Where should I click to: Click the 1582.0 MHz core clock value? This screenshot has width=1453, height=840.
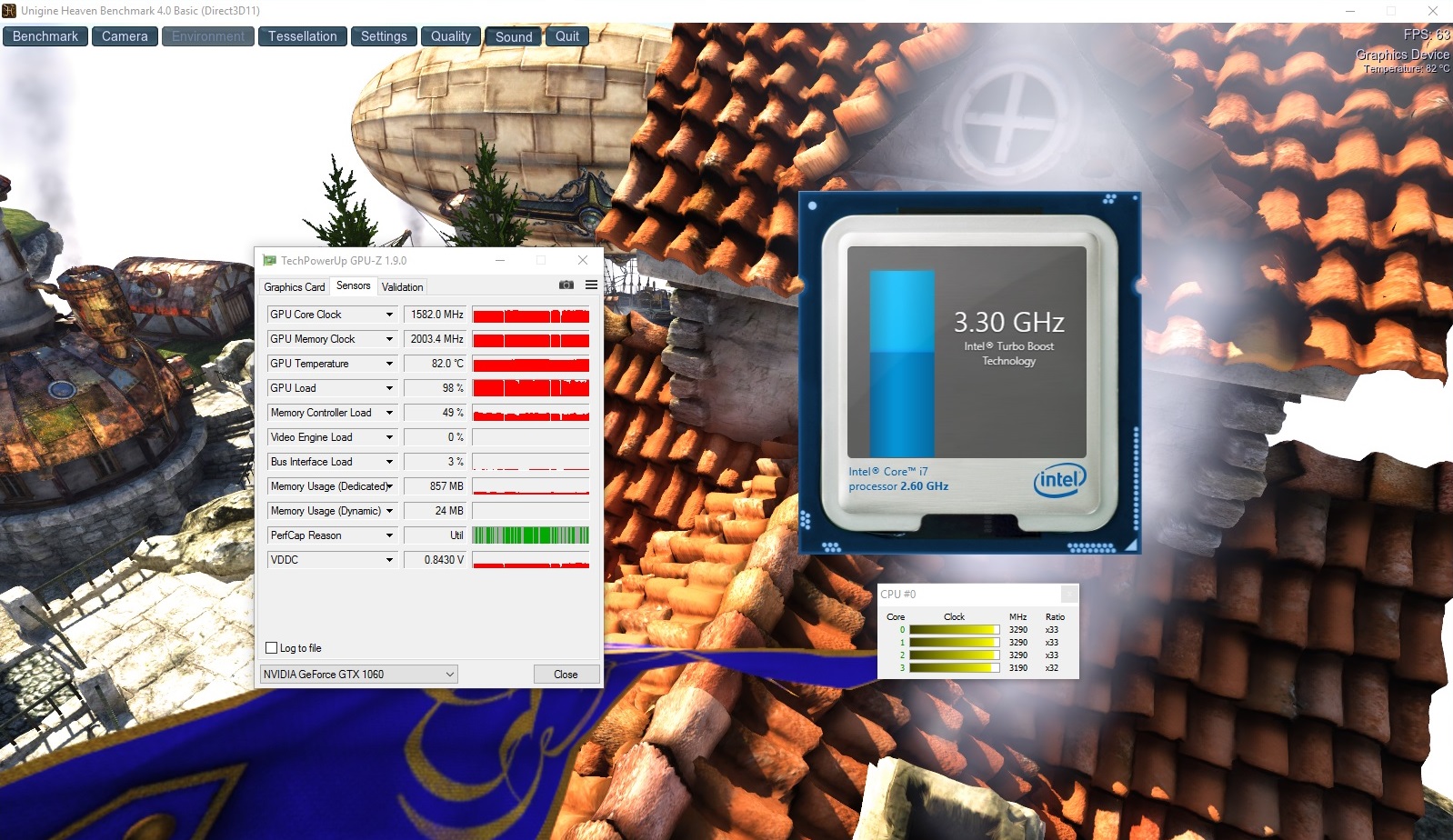point(436,315)
